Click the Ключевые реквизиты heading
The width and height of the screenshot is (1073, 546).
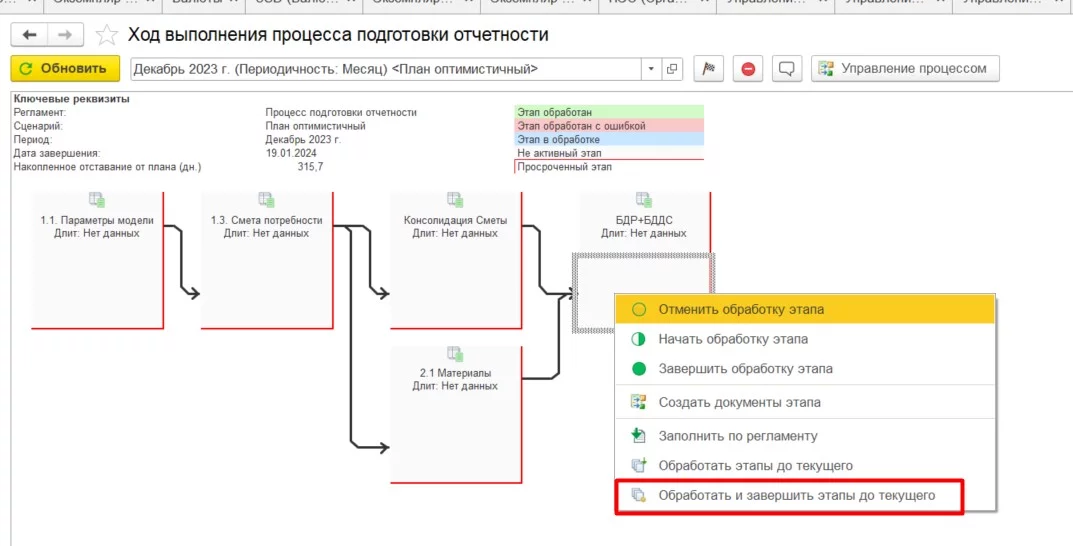coord(72,99)
